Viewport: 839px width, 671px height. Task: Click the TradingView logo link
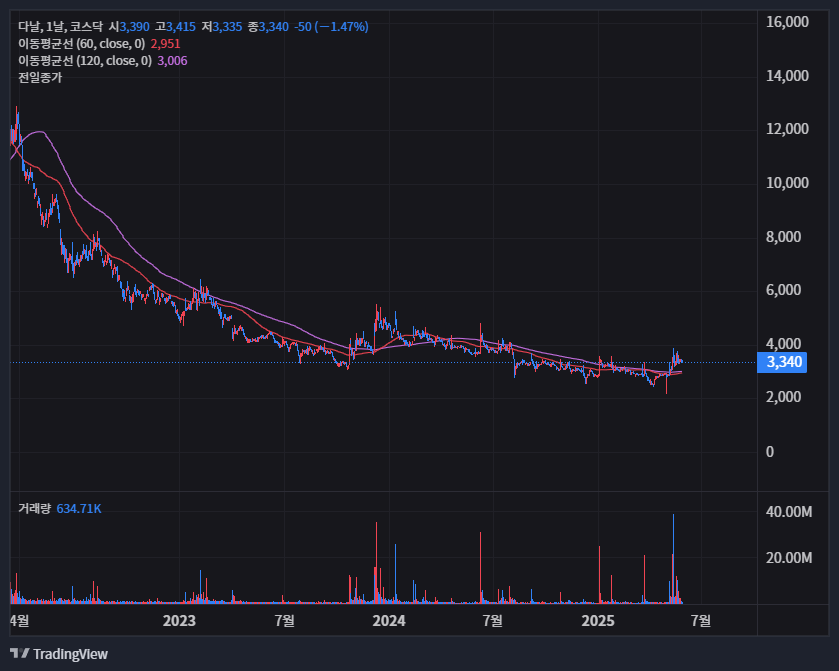tap(59, 654)
